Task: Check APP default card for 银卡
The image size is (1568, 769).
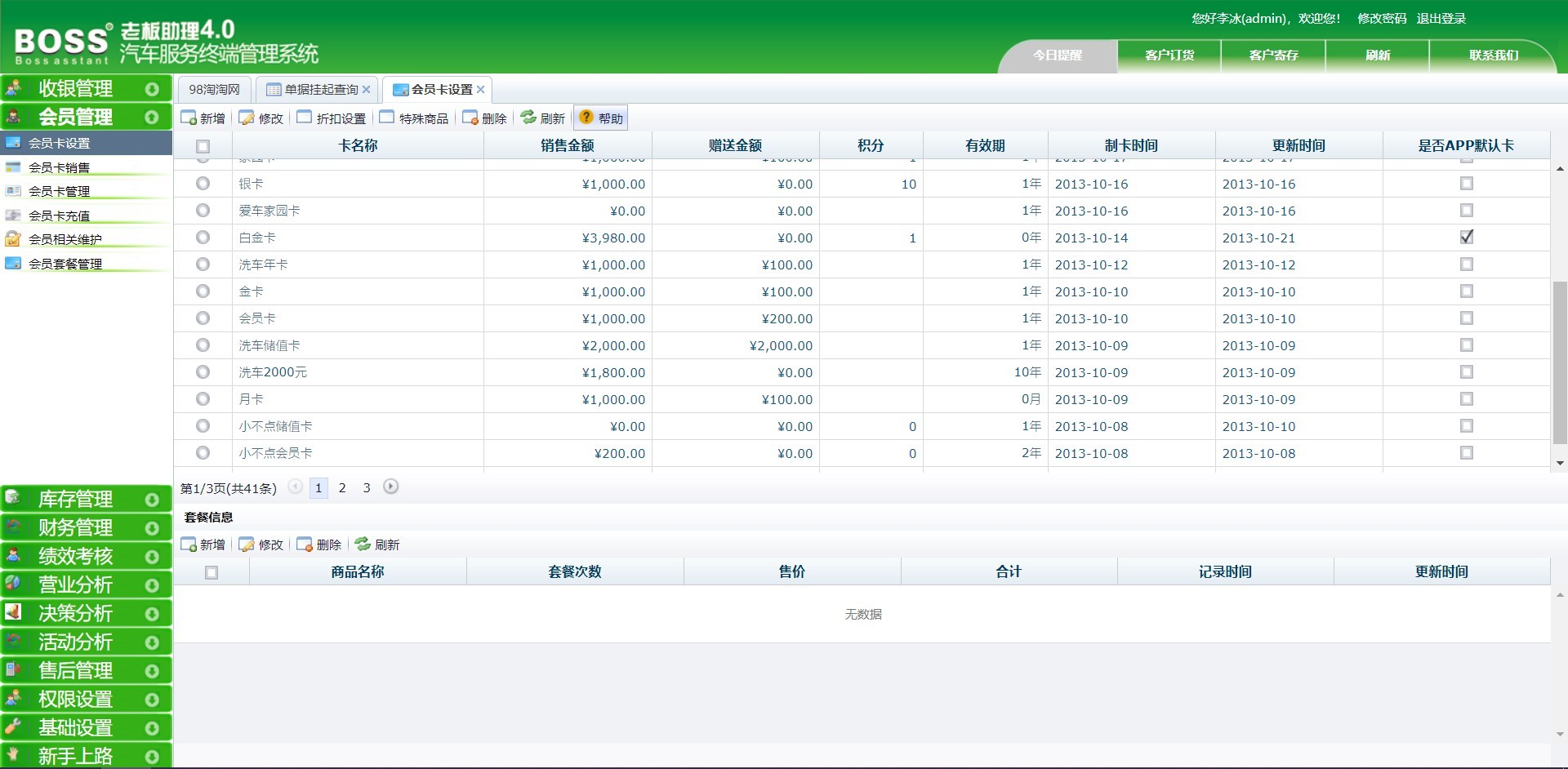Action: pyautogui.click(x=1467, y=184)
